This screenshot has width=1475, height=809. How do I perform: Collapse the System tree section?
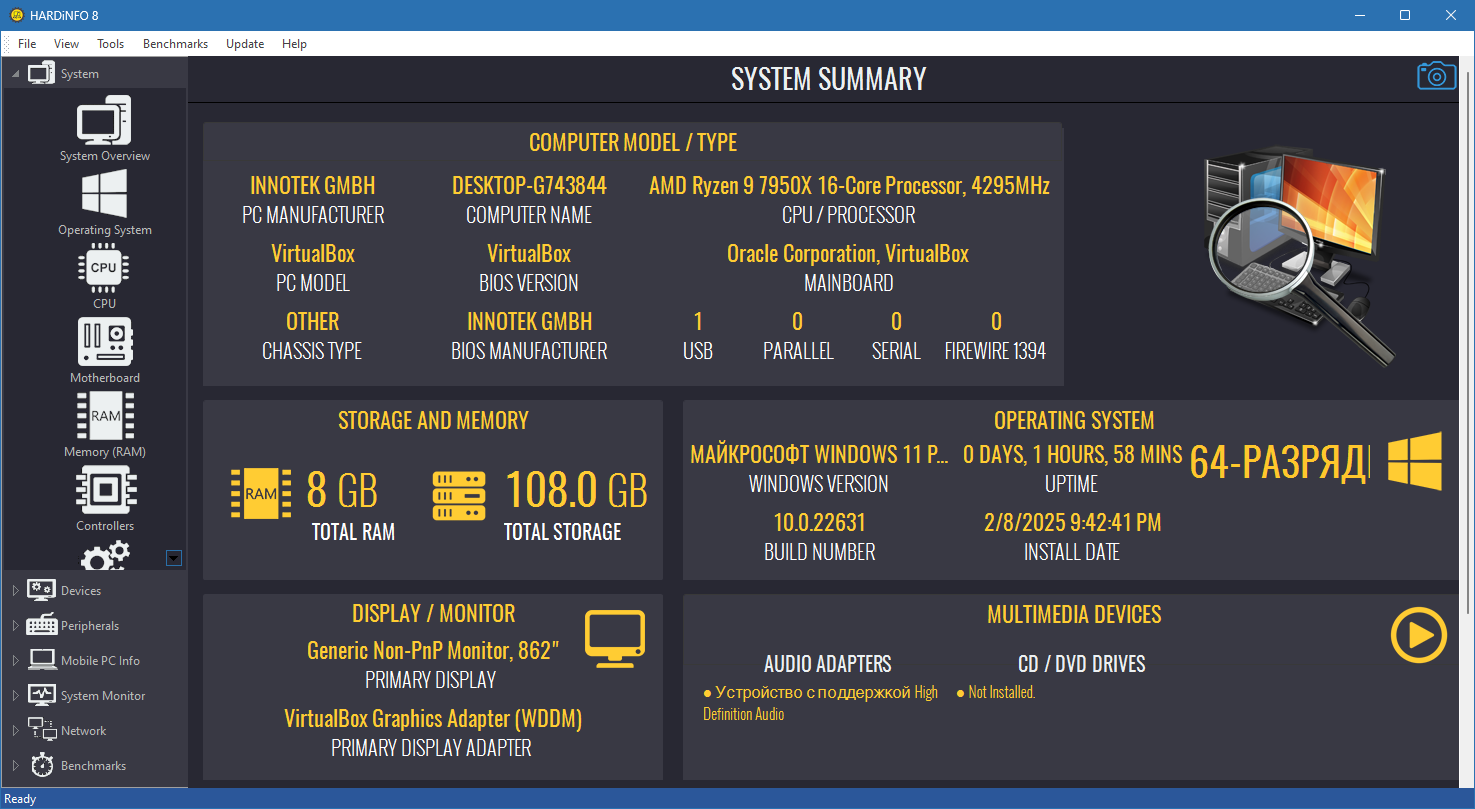[x=15, y=74]
